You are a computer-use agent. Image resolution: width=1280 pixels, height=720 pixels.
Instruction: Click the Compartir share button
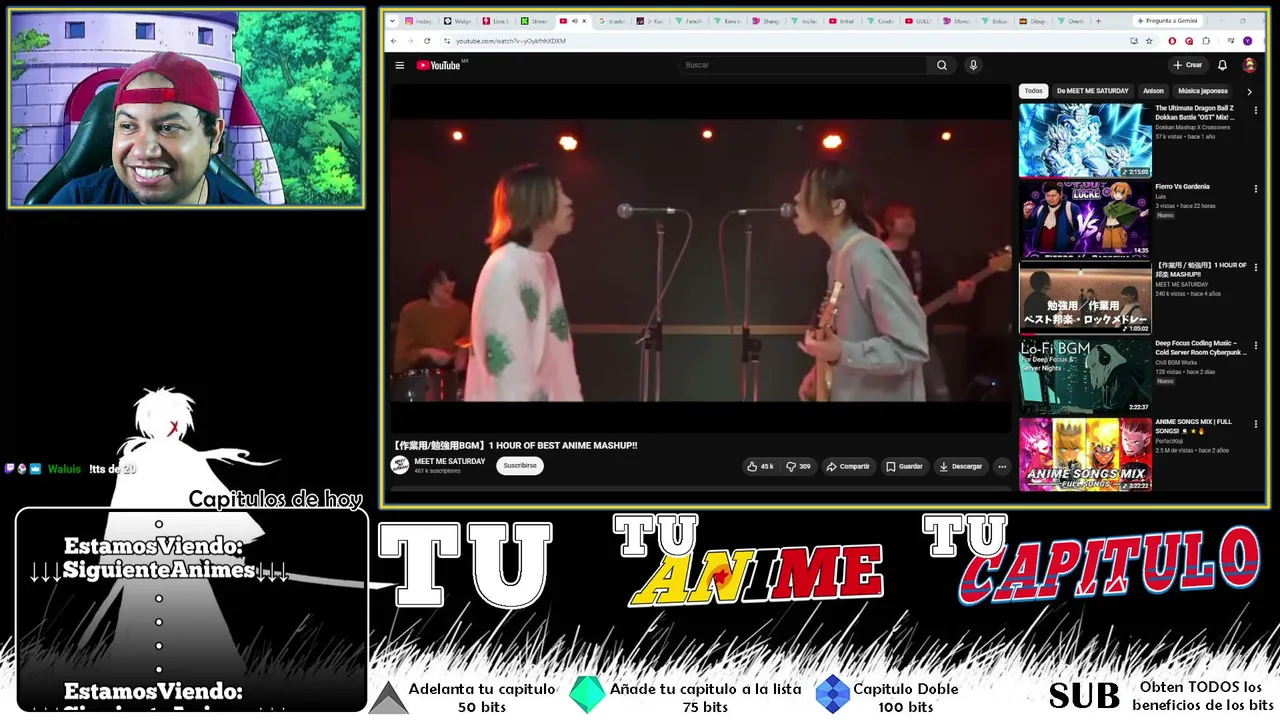(x=848, y=466)
